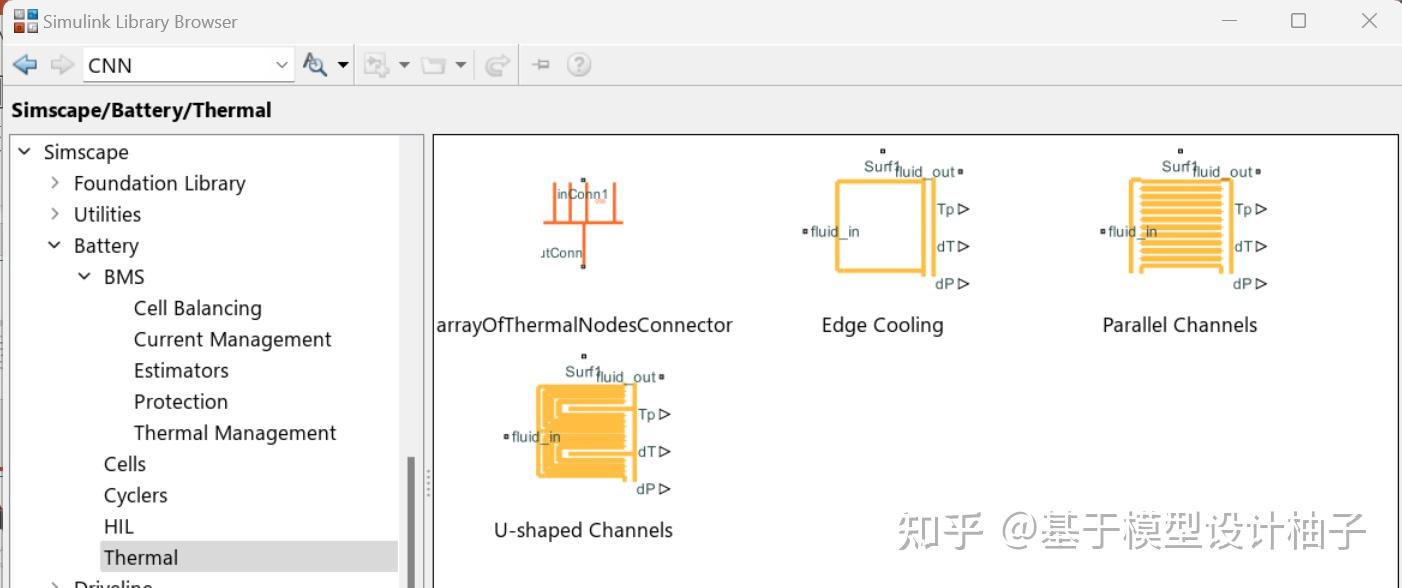1402x588 pixels.
Task: Select the Thermal Management tree item
Action: 235,432
